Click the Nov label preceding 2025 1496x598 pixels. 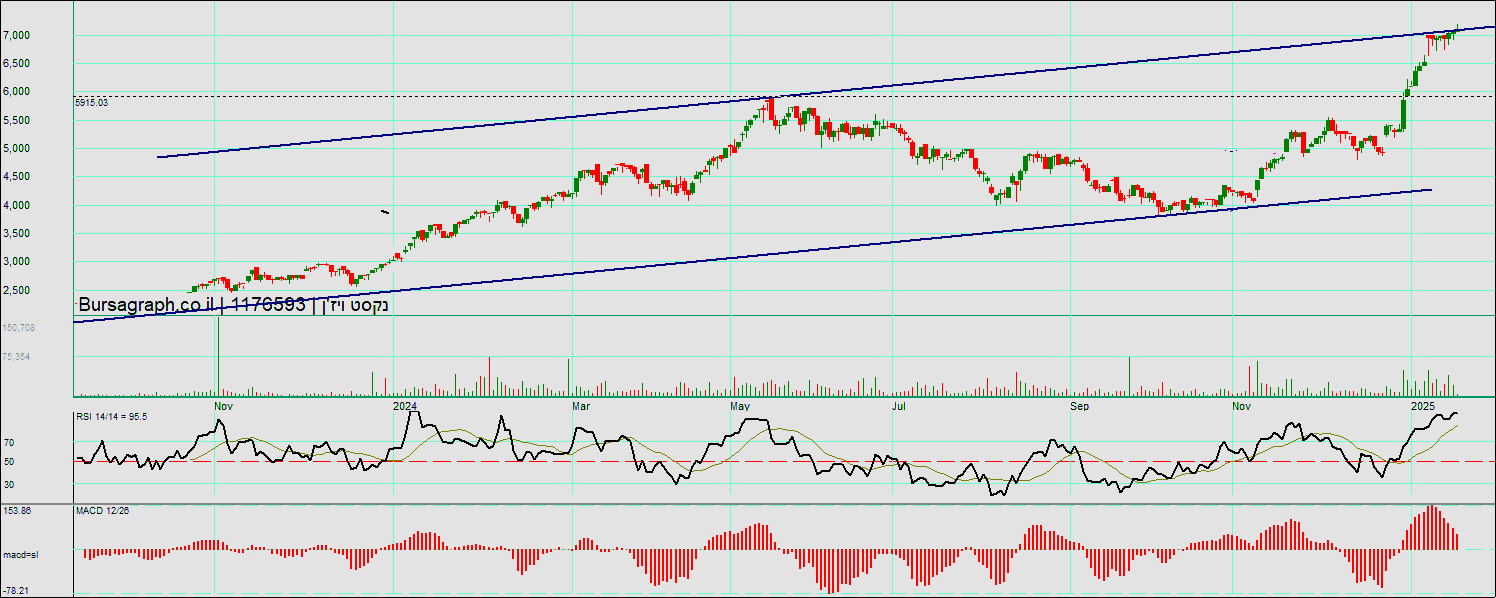[1242, 406]
